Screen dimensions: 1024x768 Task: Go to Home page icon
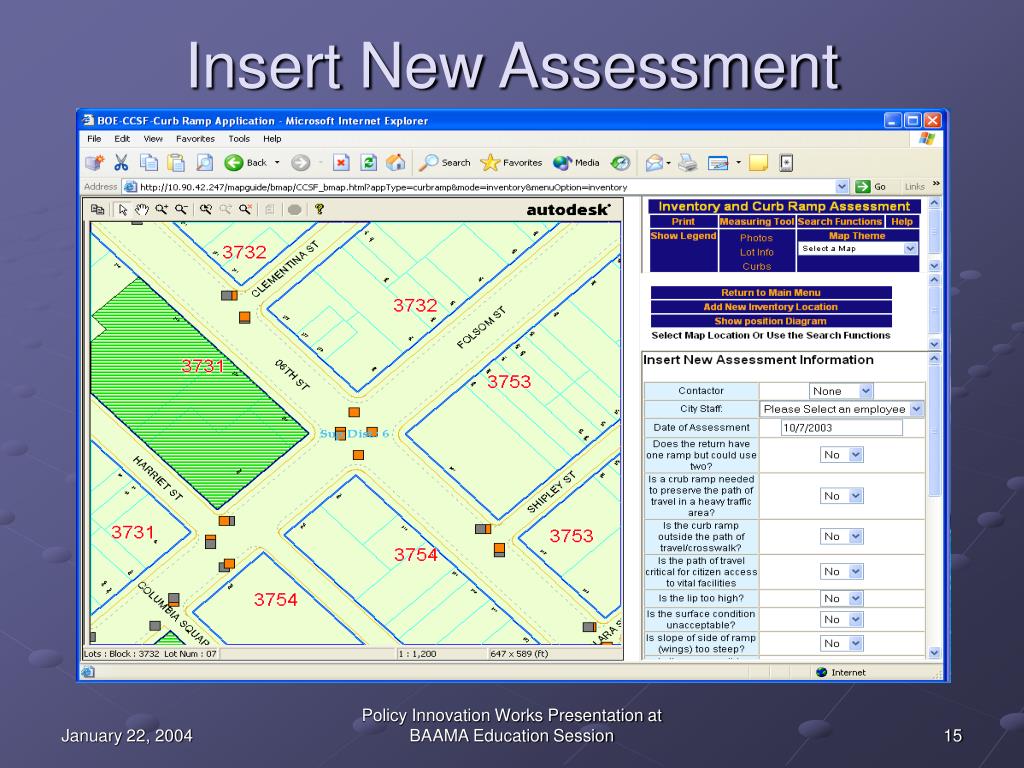click(396, 162)
